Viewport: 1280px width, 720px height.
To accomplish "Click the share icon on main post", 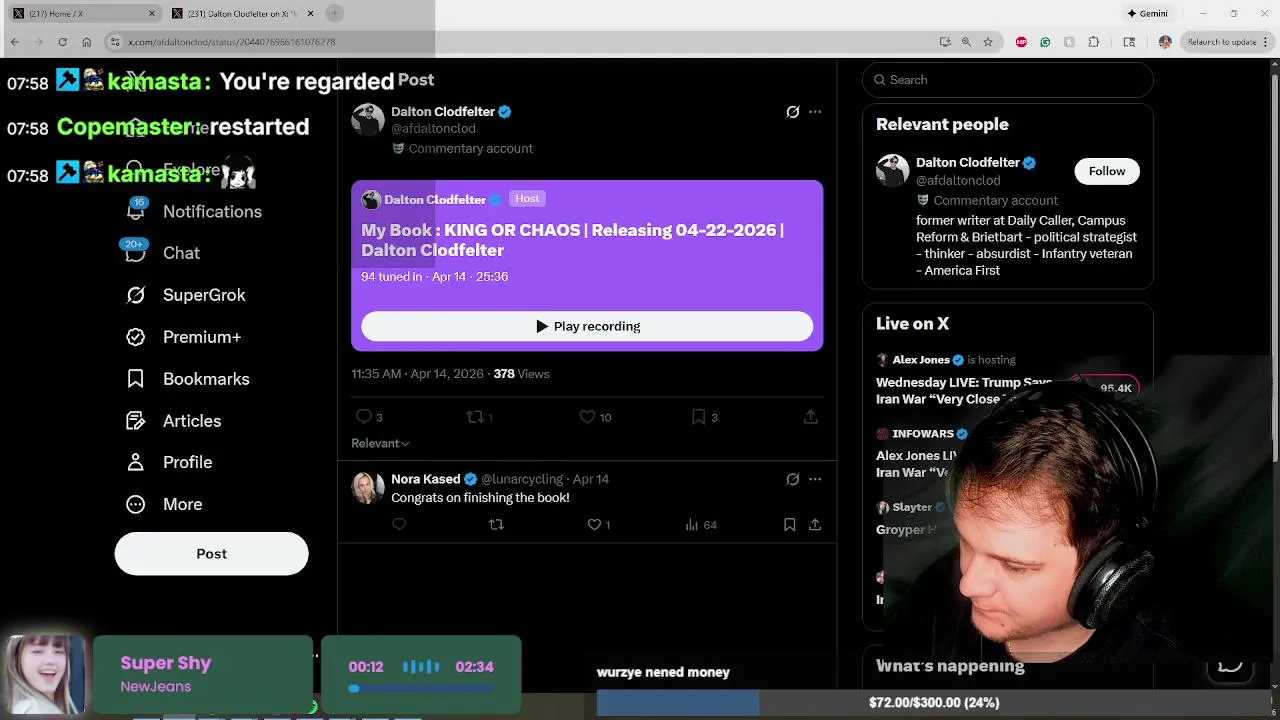I will tap(811, 416).
